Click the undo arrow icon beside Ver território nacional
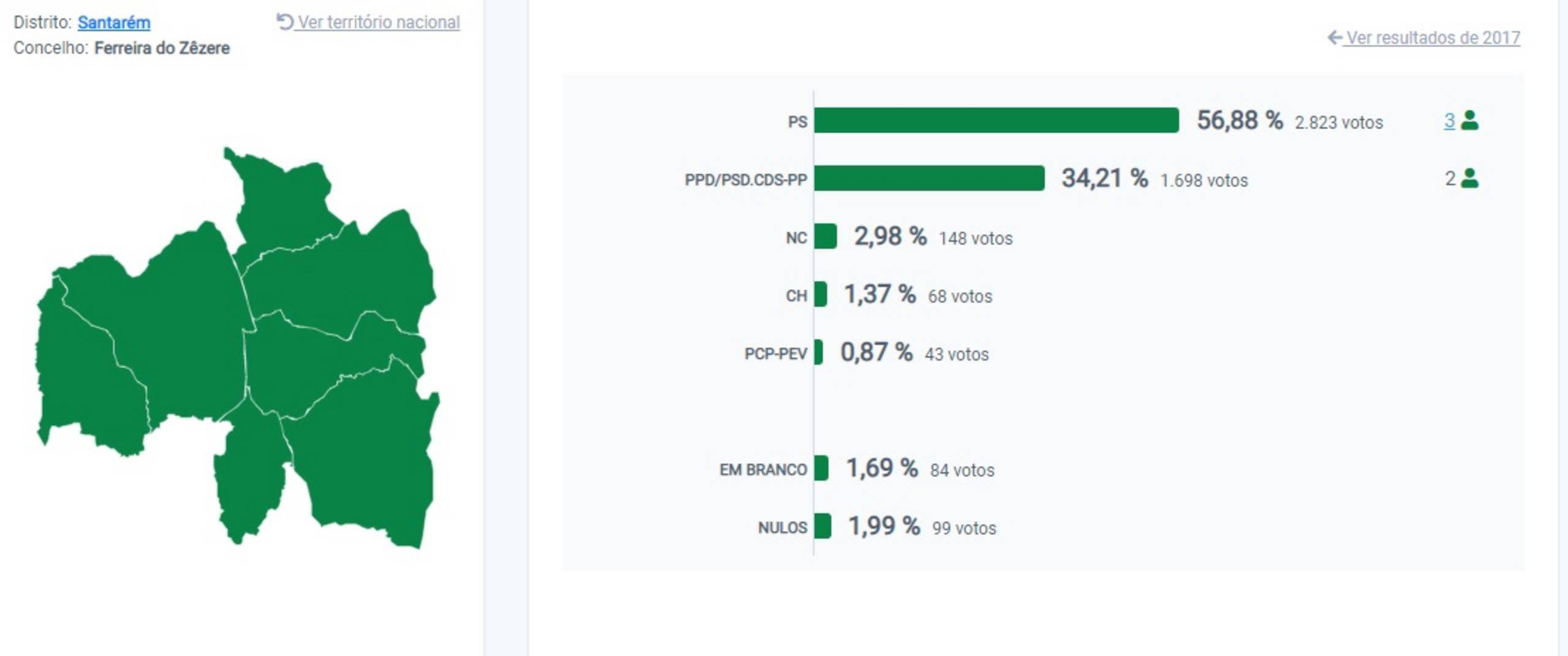This screenshot has height=656, width=1568. [x=284, y=21]
